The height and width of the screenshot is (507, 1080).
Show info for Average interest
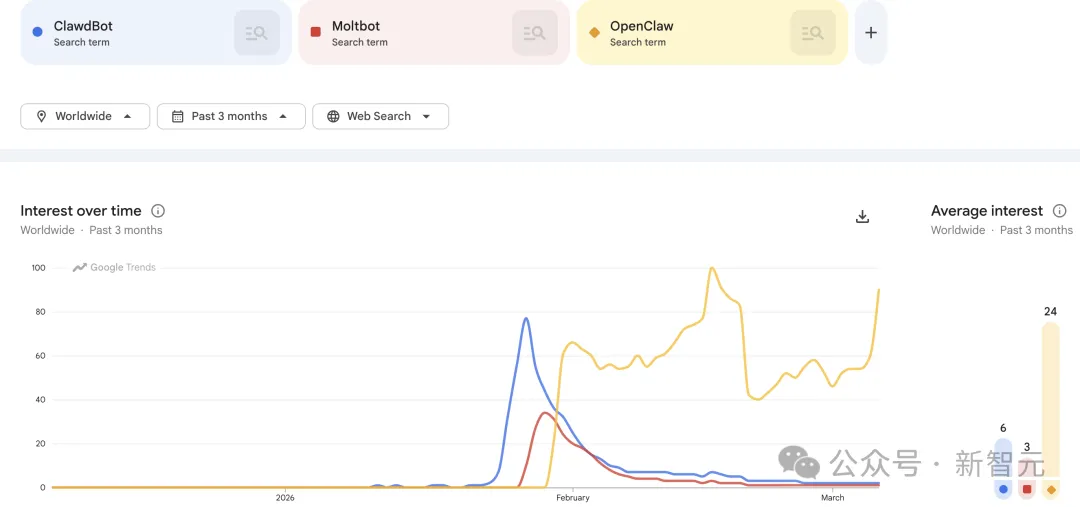tap(1060, 211)
